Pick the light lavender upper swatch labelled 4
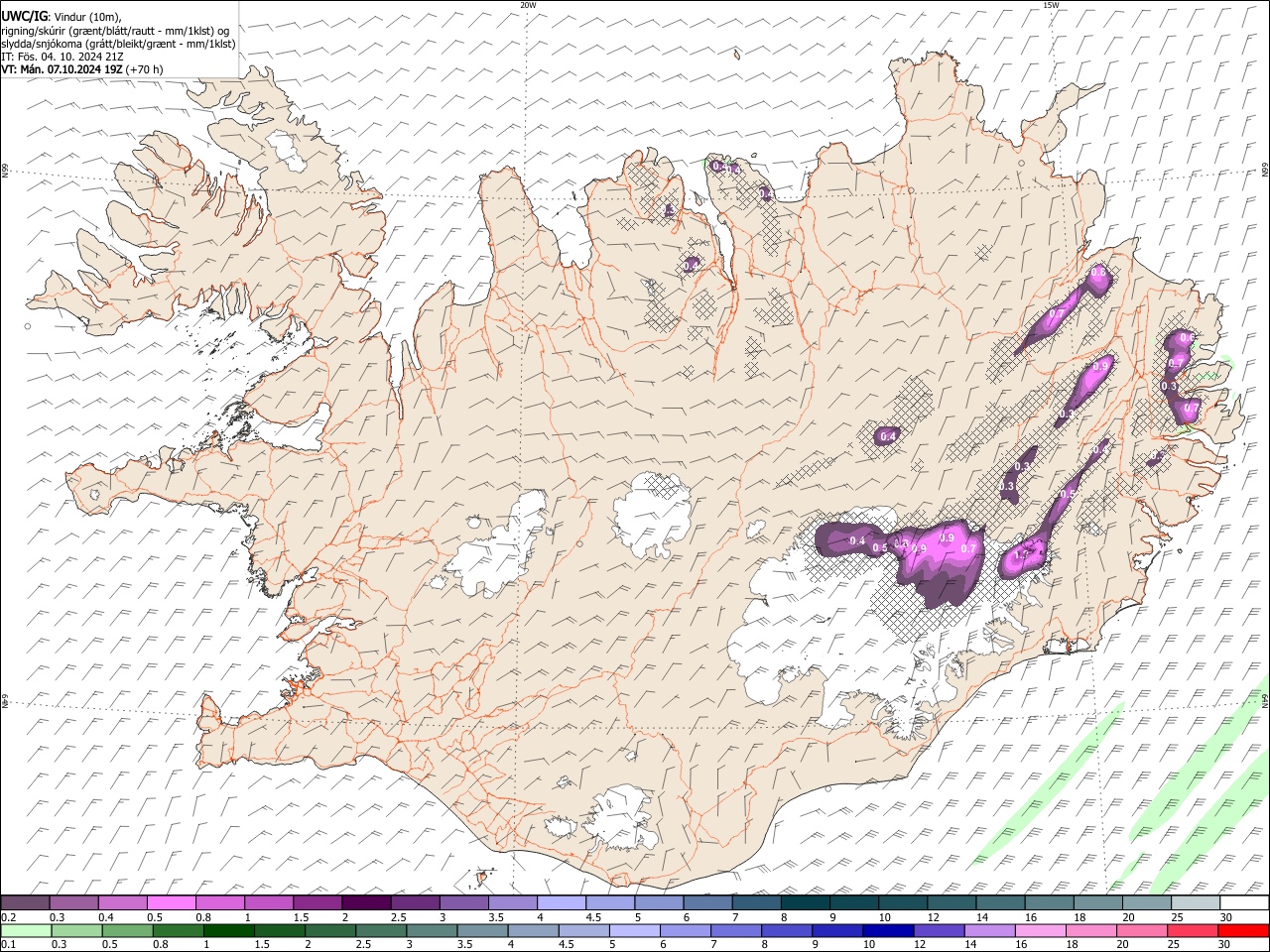Viewport: 1270px width, 952px height. 561,902
